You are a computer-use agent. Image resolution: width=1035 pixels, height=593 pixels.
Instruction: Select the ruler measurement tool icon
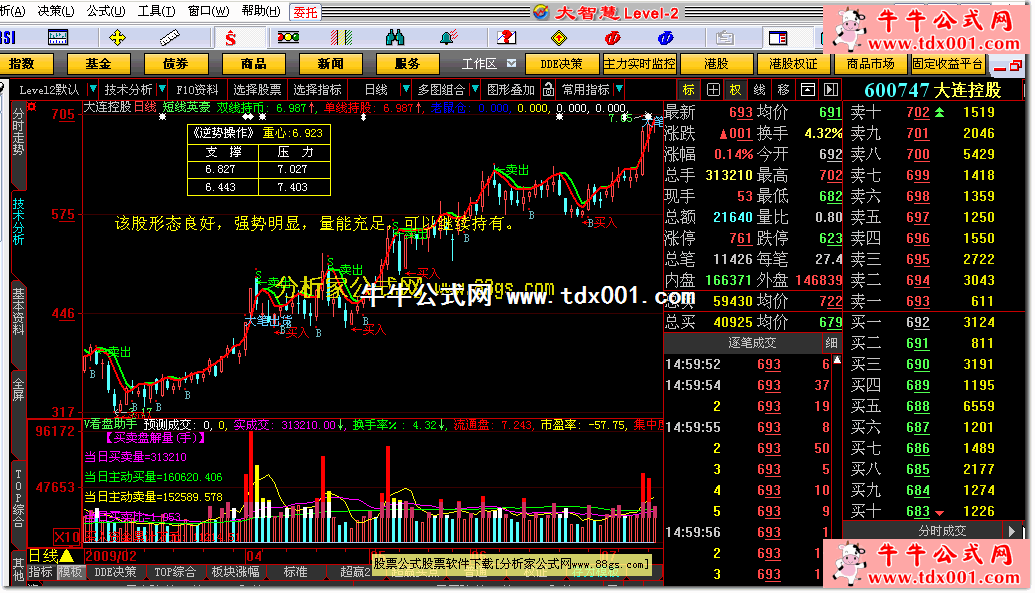tap(170, 38)
